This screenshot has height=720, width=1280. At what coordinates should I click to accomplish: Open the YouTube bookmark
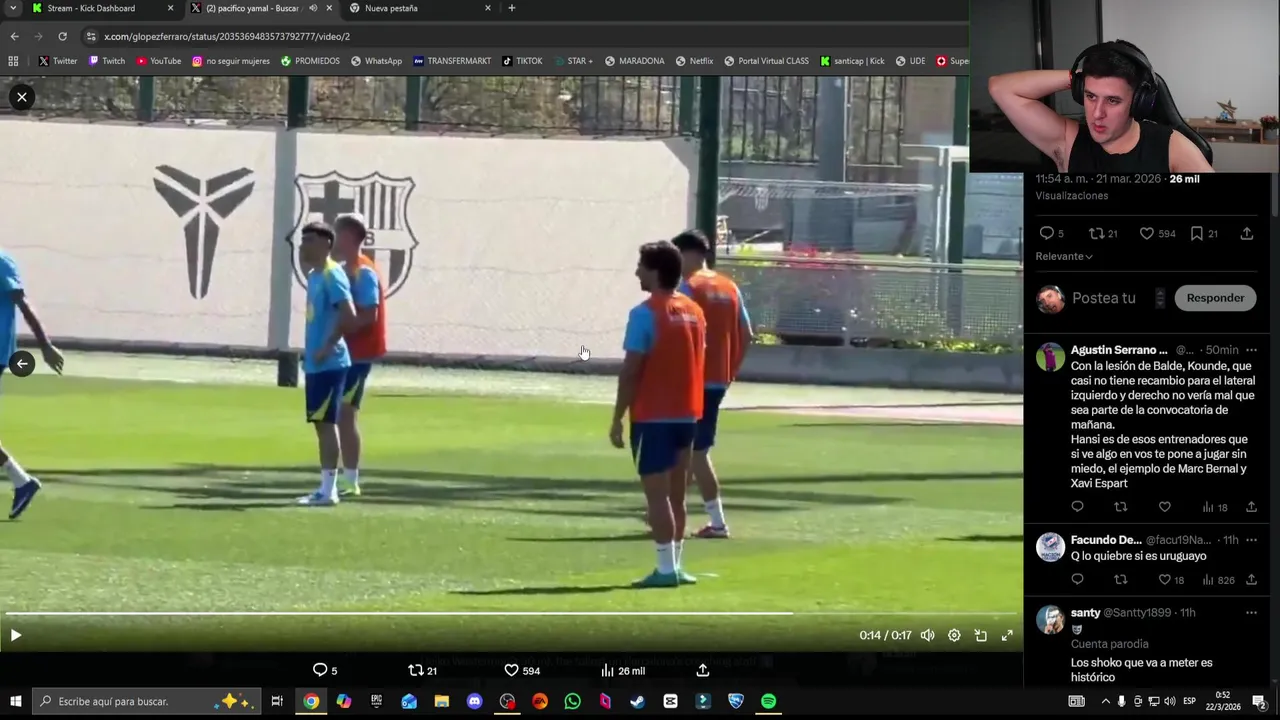(x=158, y=61)
